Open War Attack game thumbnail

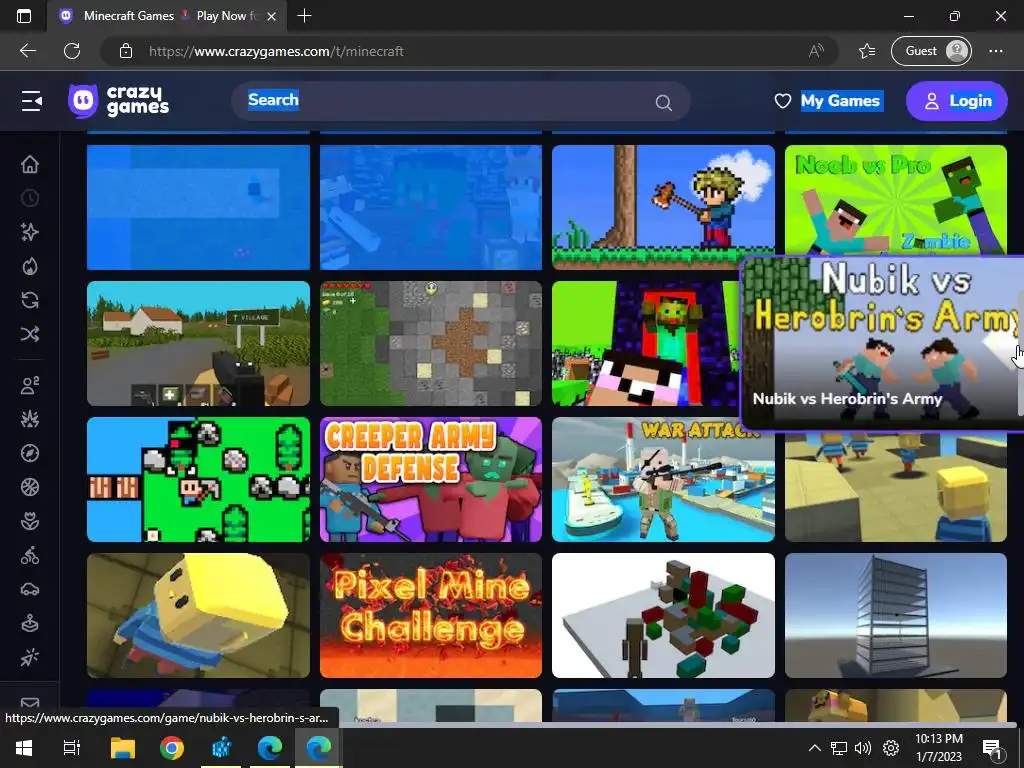pos(664,487)
